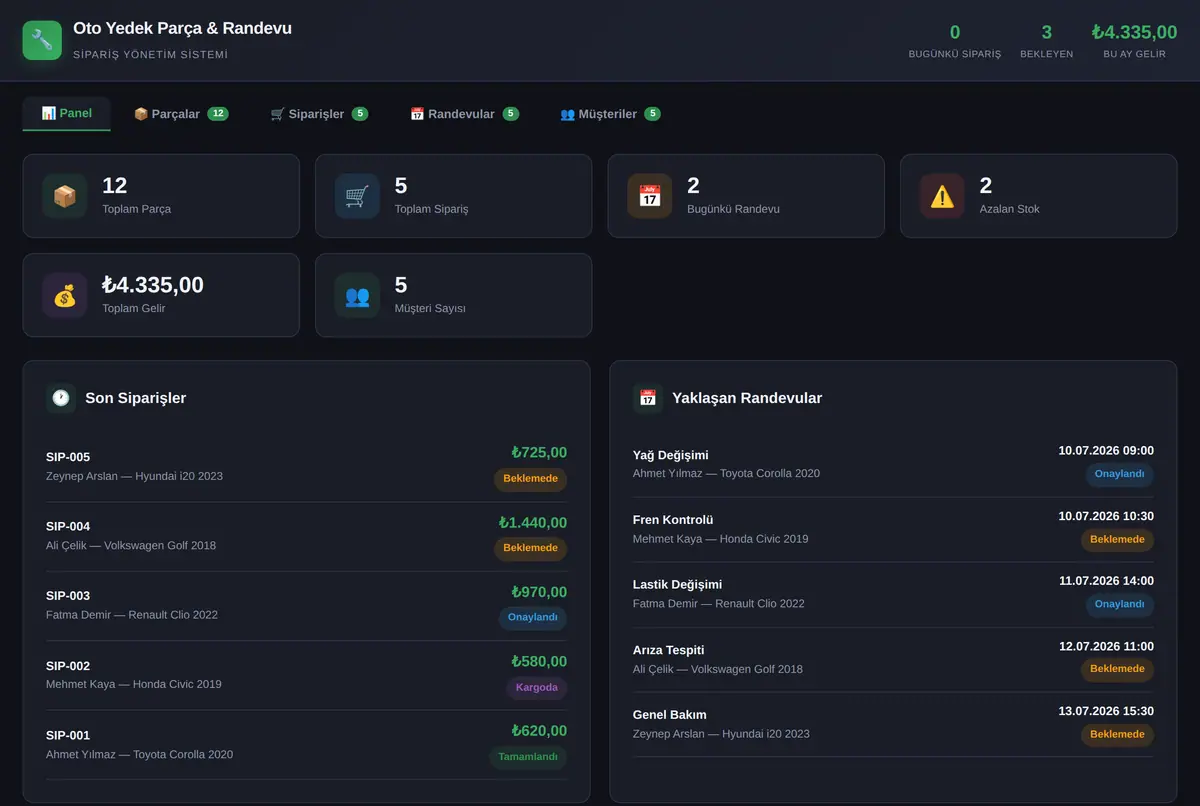1200x806 pixels.
Task: Click the clock icon beside Son Siparişler
Action: pos(61,398)
